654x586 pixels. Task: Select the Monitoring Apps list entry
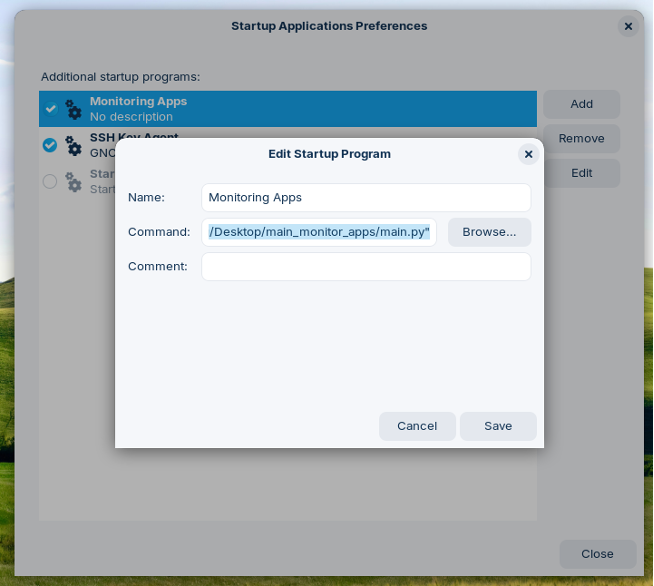[300, 109]
